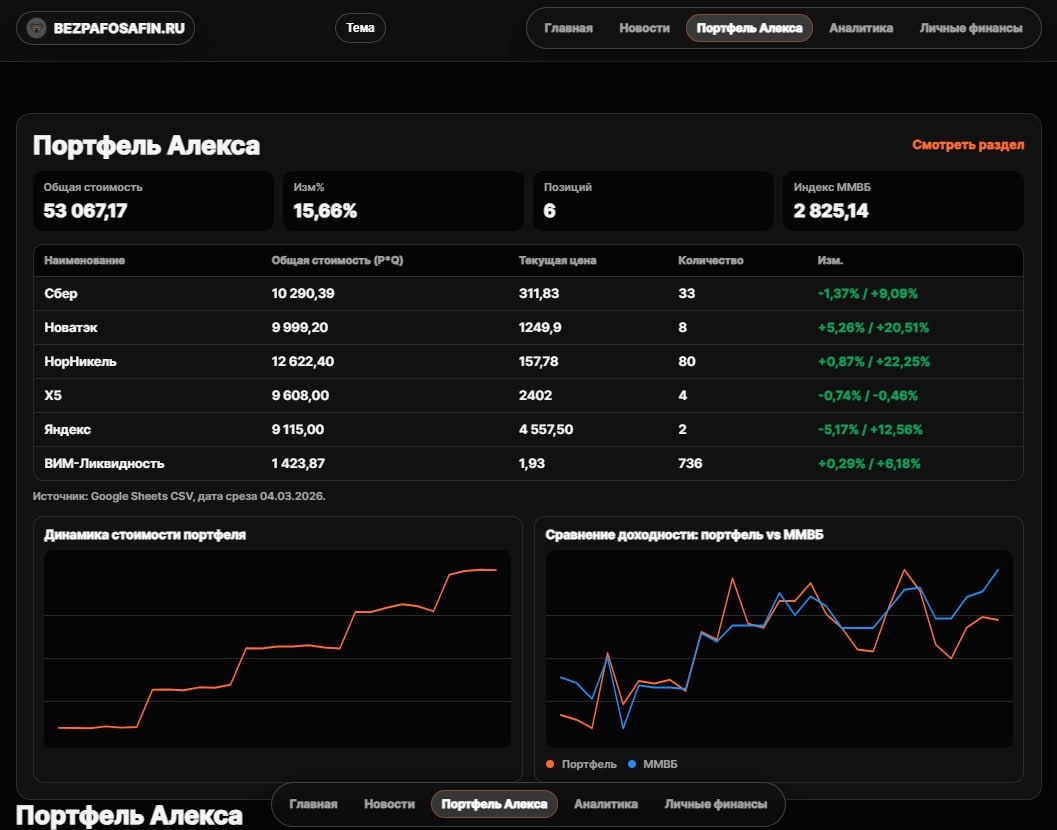Click the Текущая цена column header
The image size is (1057, 830).
click(x=557, y=260)
